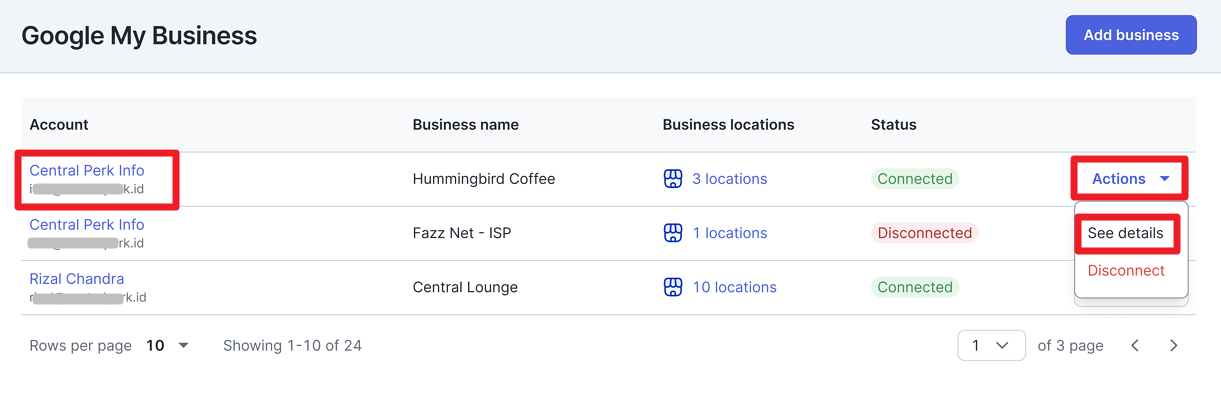
Task: Open first Central Perk Info account
Action: (87, 170)
